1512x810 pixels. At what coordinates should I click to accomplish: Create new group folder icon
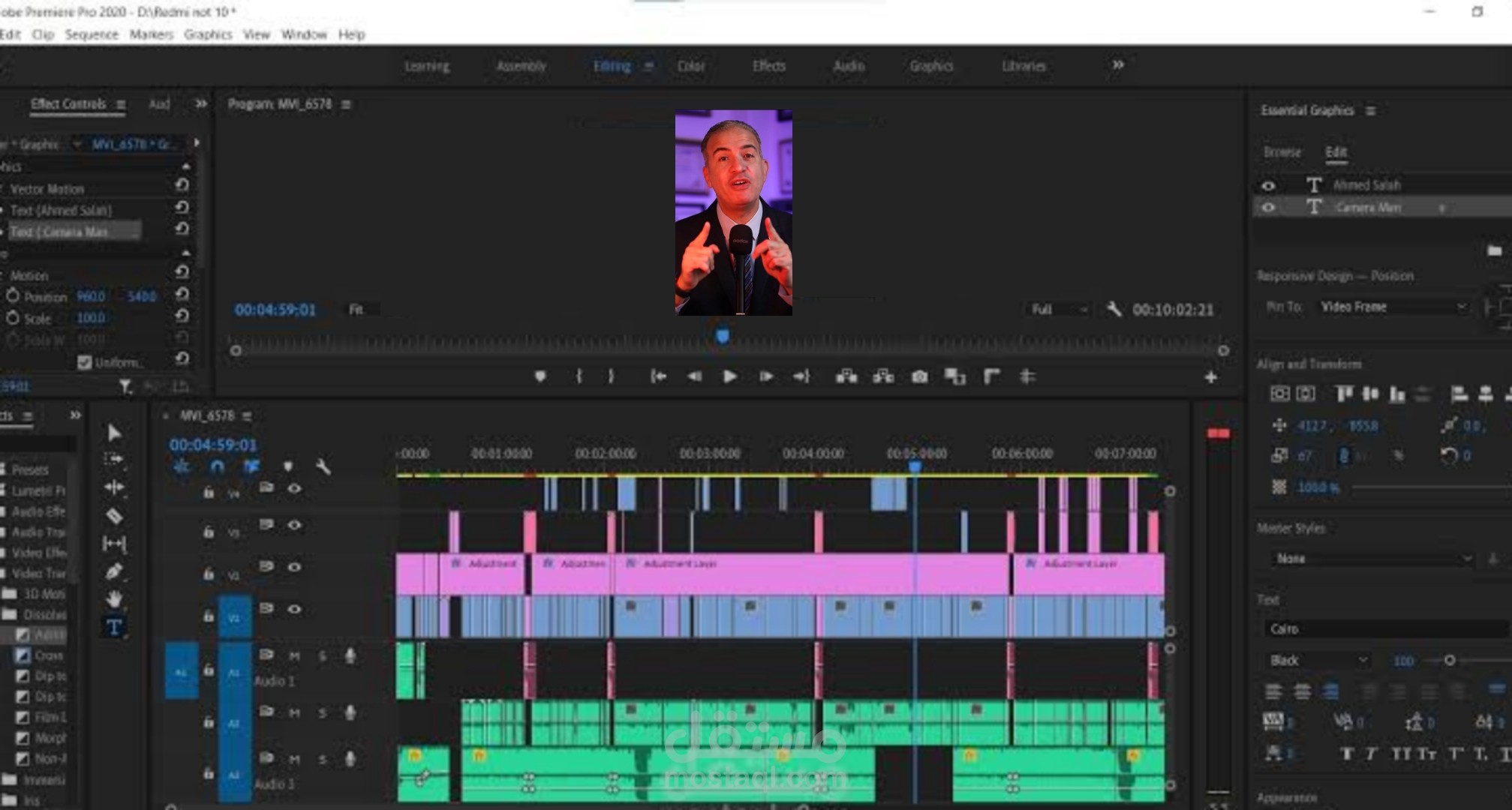point(1494,250)
